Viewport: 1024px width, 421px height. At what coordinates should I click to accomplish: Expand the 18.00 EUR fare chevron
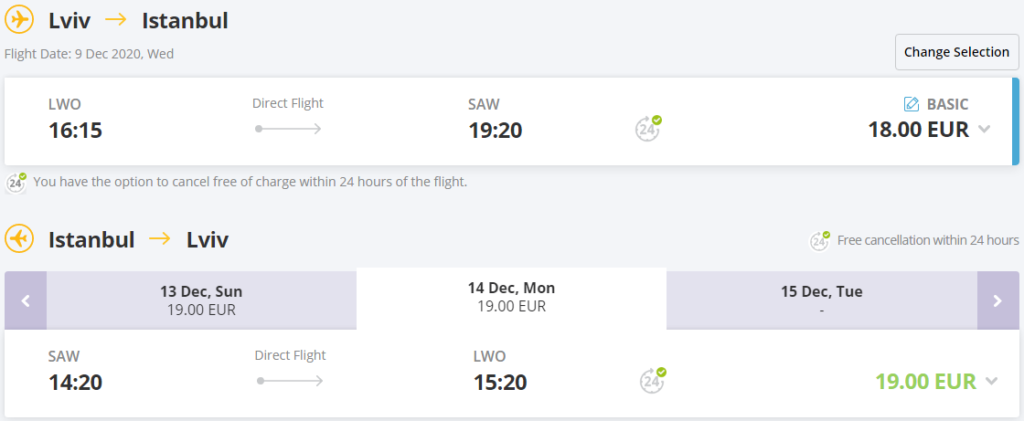984,129
